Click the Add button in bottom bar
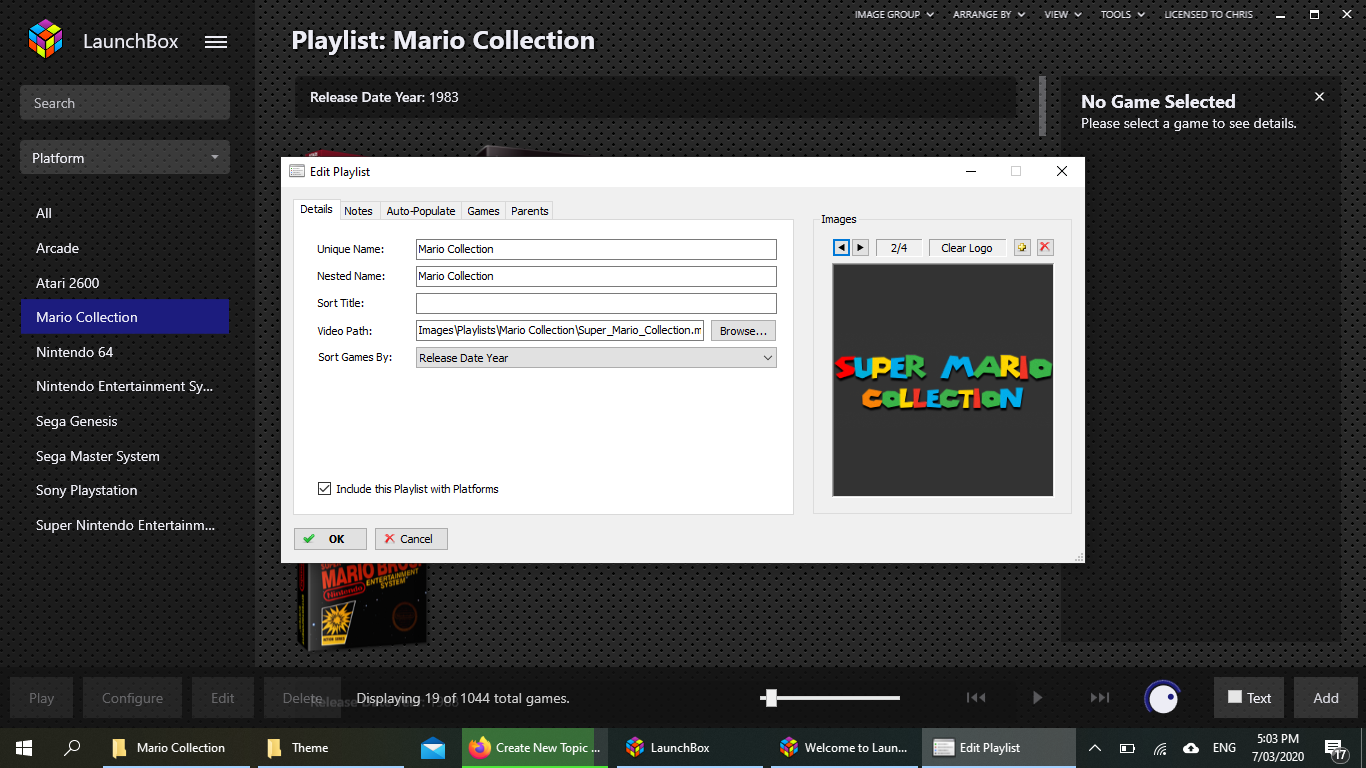Viewport: 1366px width, 768px height. coord(1326,698)
